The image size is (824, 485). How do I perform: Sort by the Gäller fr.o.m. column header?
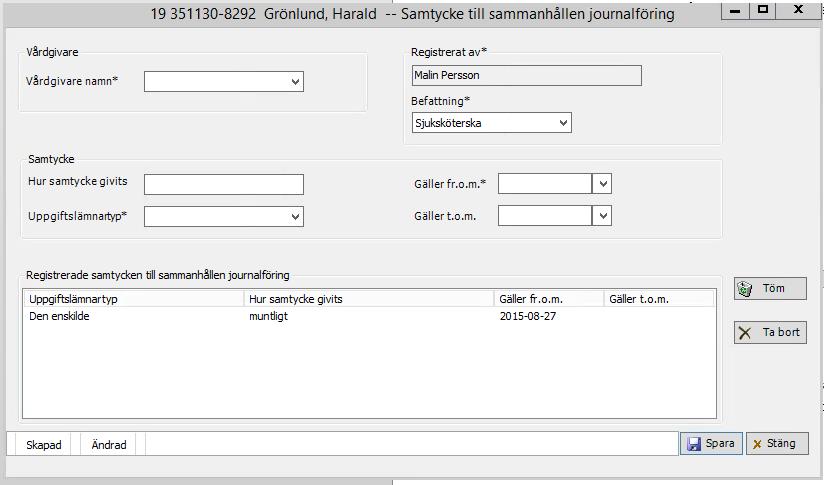(549, 299)
